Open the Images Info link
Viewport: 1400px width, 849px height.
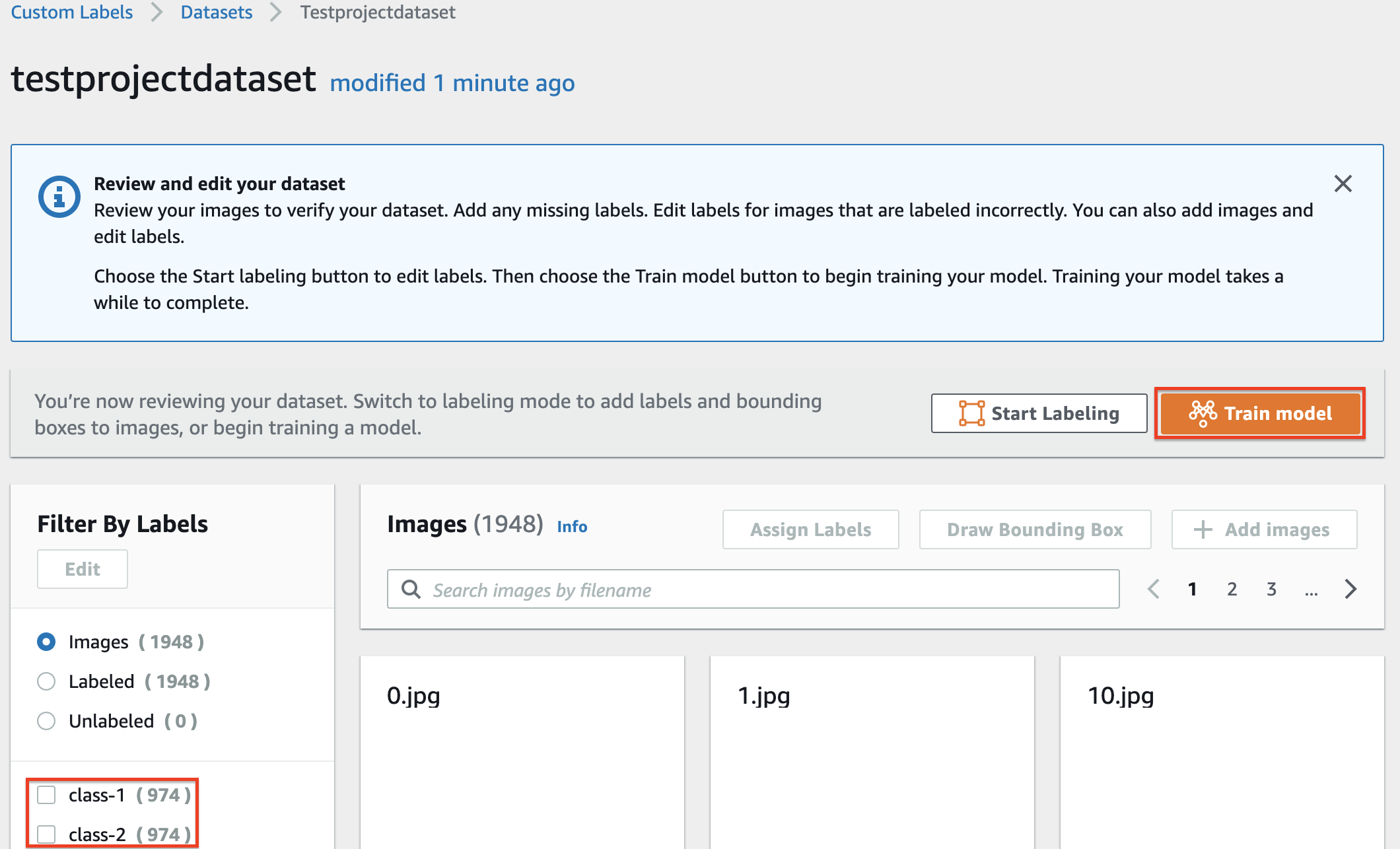click(572, 527)
